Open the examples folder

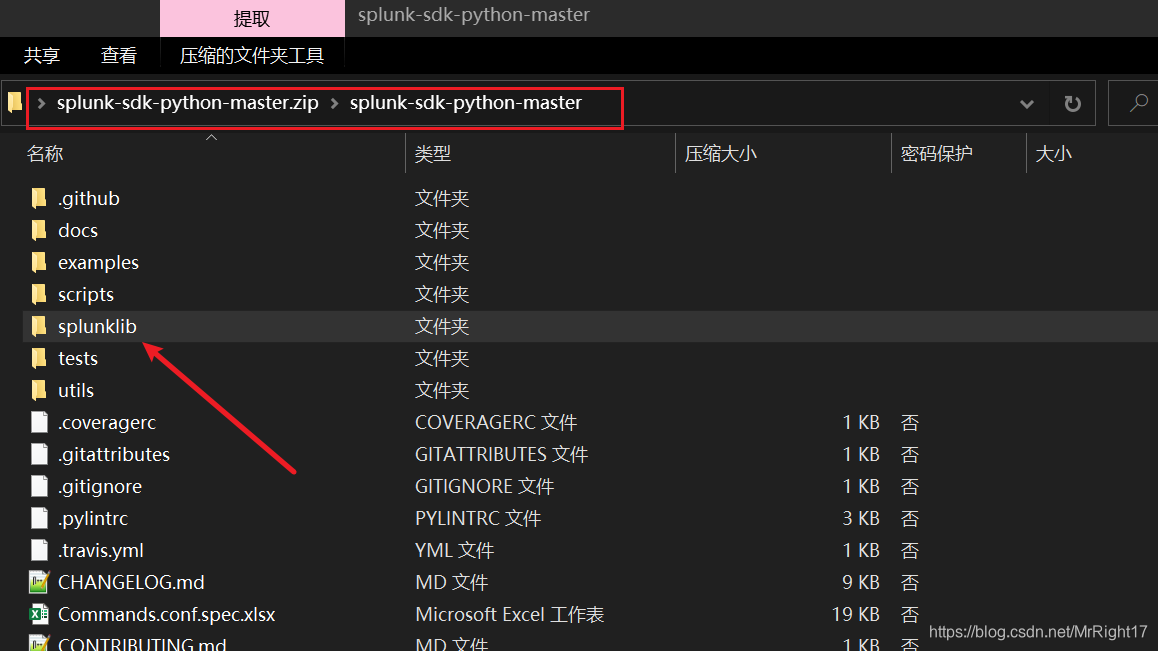(x=97, y=262)
